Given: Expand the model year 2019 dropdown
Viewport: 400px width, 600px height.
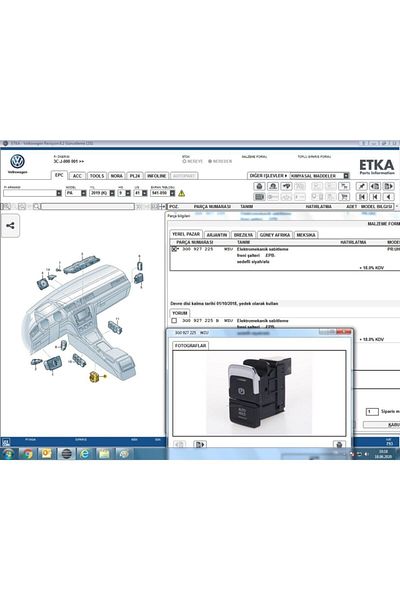Looking at the screenshot, I should (112, 193).
